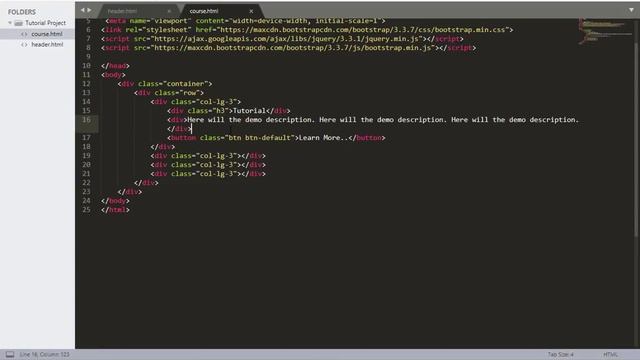Image resolution: width=640 pixels, height=360 pixels.
Task: Open the HTML syntax selector
Action: [x=610, y=354]
